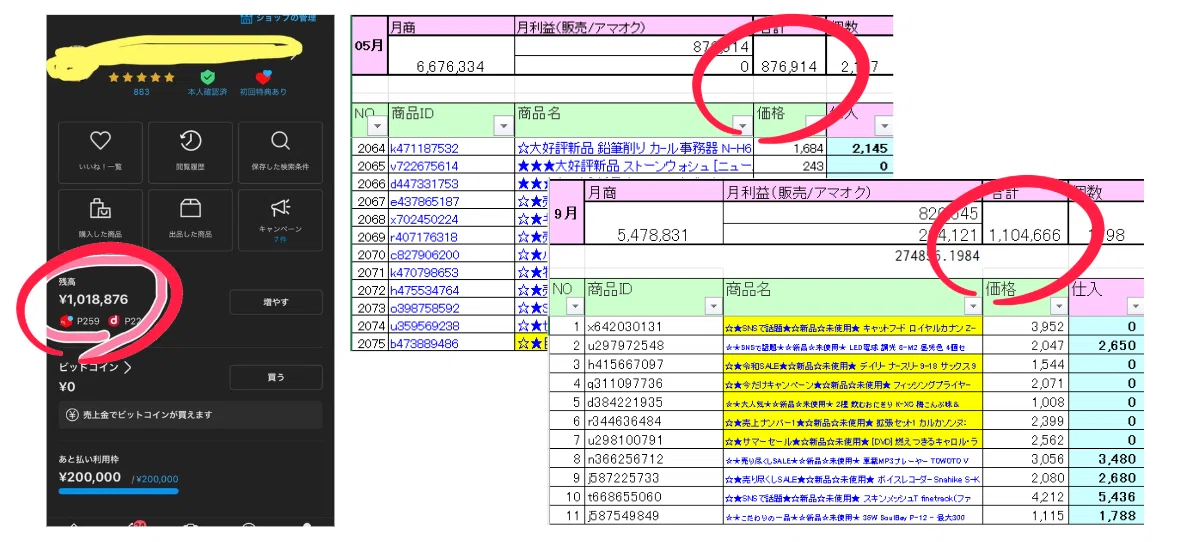Open the 商品名 filter dropdown in 05月 sheet
Screen dimensions: 1185x542
741,125
